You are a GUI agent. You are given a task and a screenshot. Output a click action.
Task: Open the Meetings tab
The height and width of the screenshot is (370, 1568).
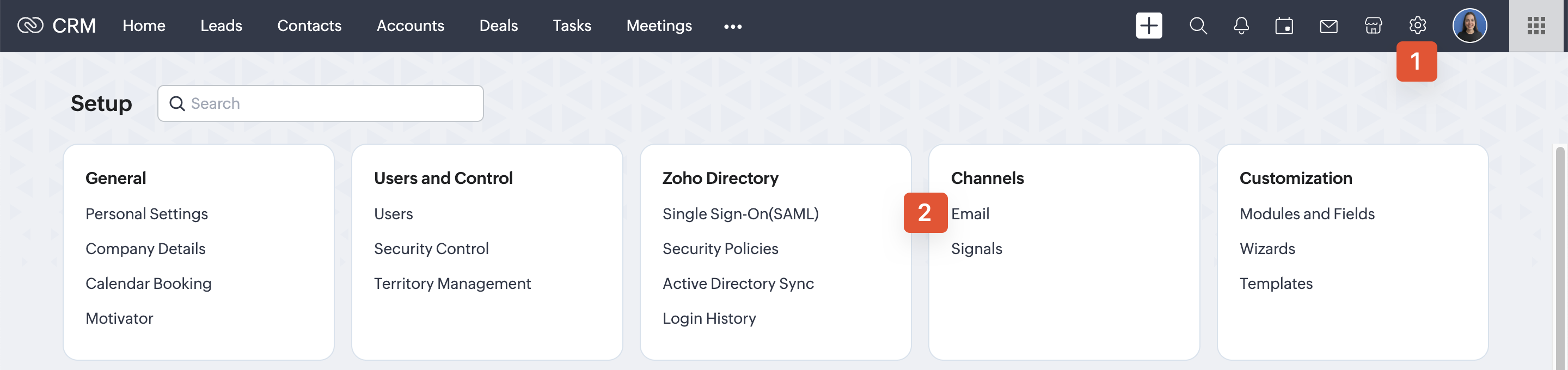click(x=659, y=26)
